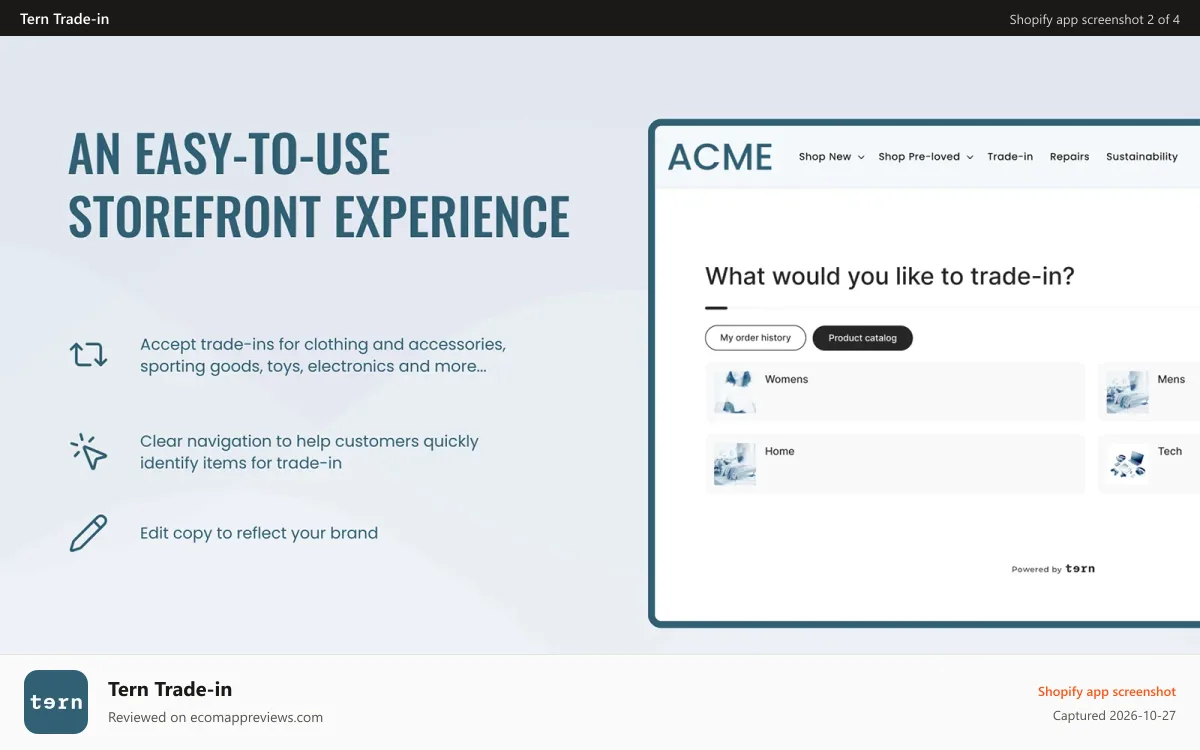
Task: Switch to My order history tab
Action: [x=755, y=338]
